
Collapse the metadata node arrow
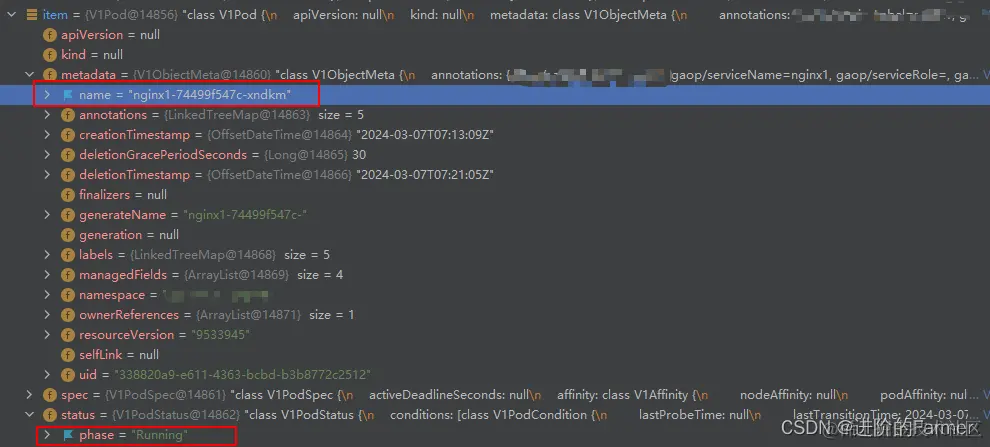point(29,74)
